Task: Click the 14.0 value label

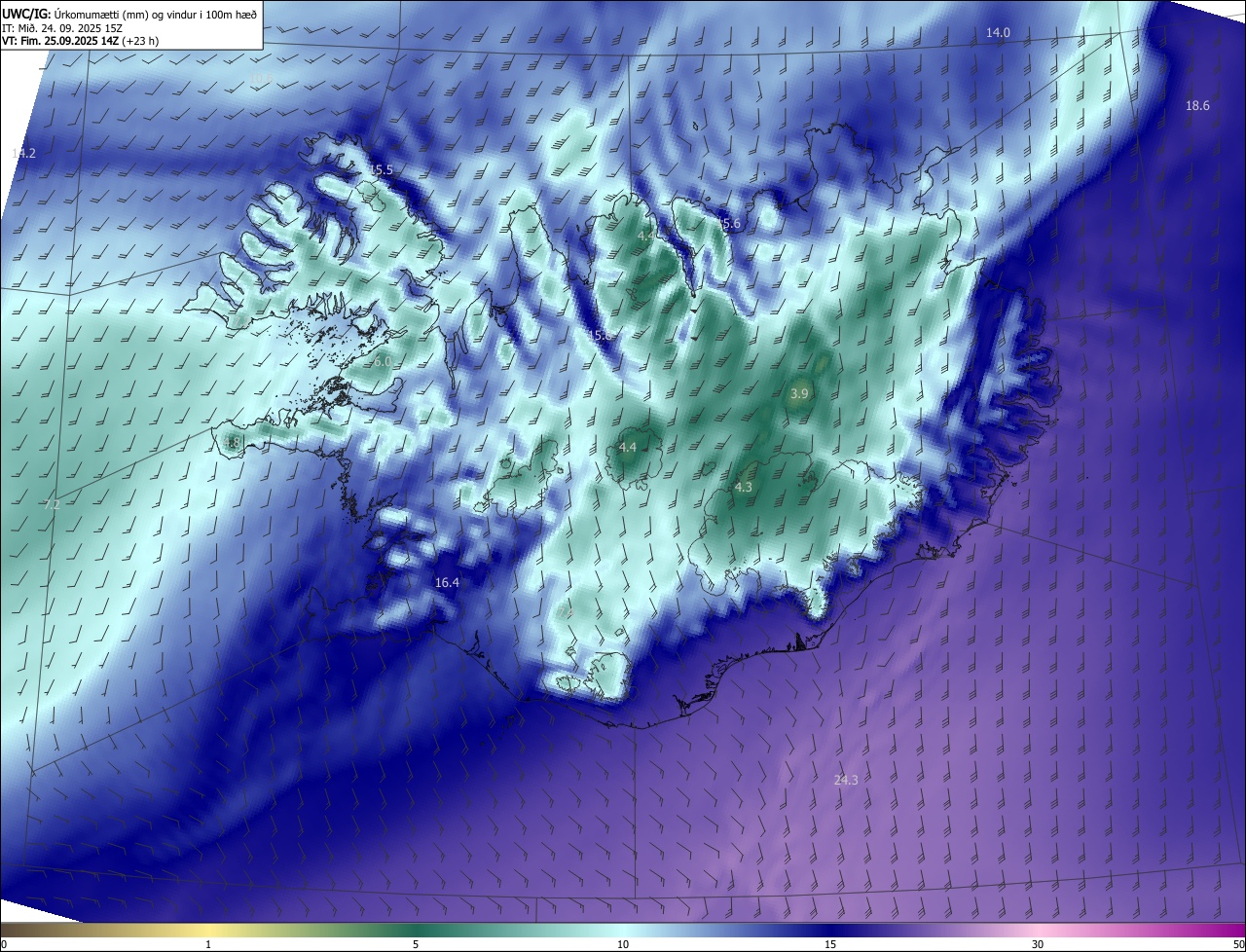Action: pyautogui.click(x=998, y=33)
